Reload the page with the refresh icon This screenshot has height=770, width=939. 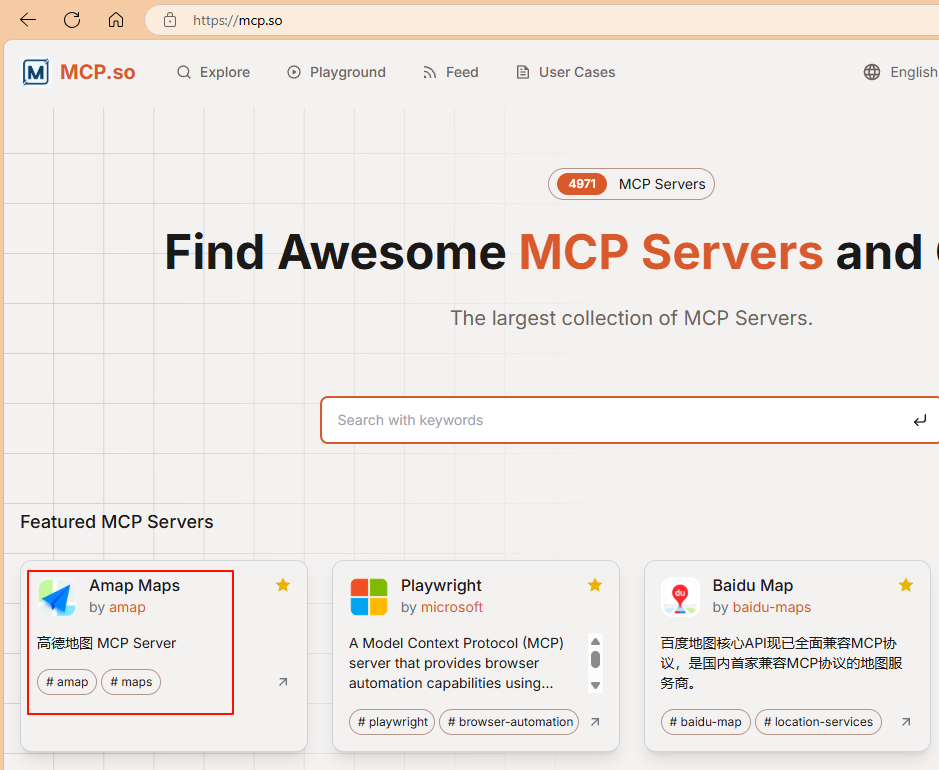(x=72, y=20)
